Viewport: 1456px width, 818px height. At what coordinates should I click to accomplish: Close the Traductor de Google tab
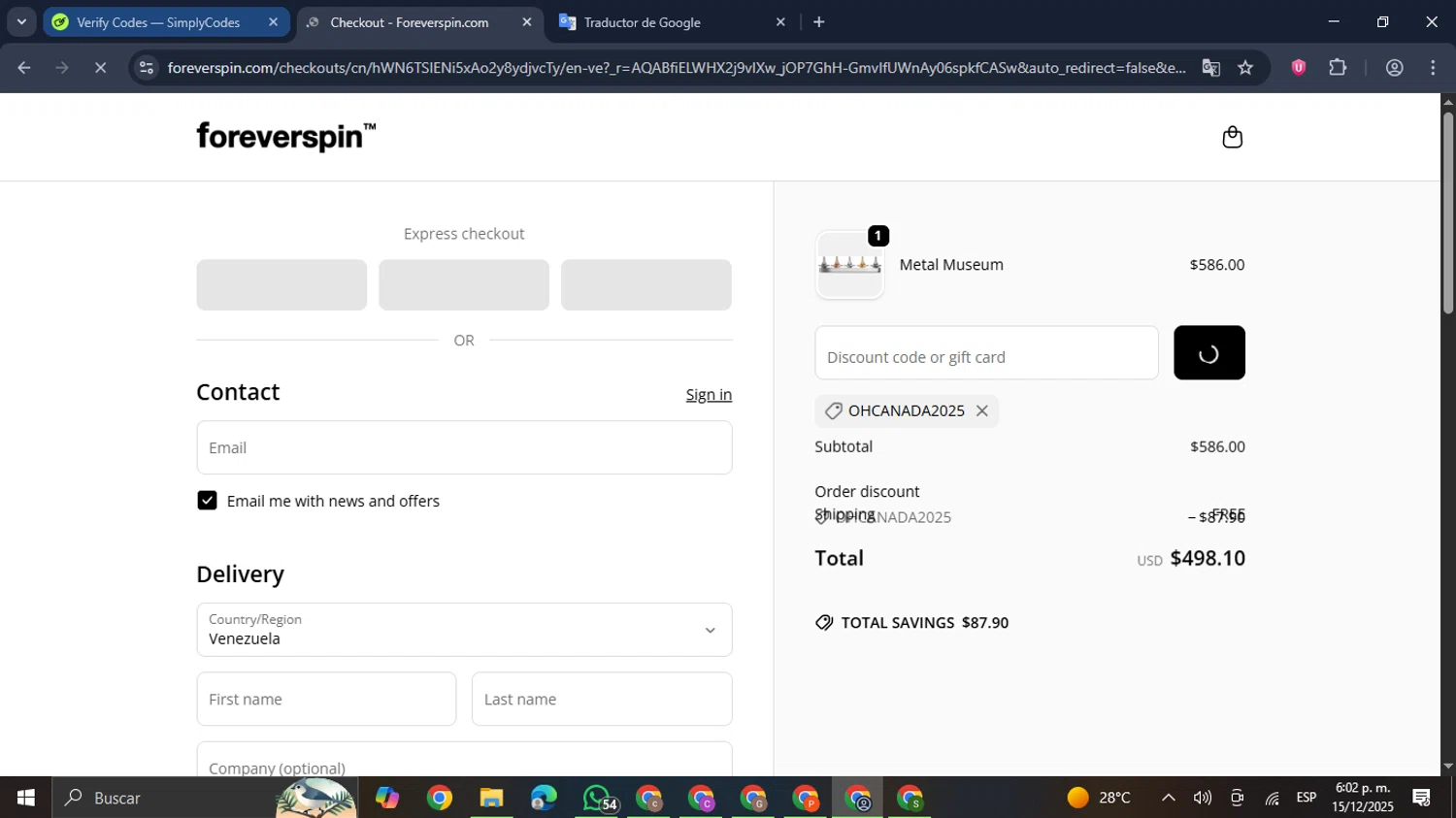coord(780,21)
